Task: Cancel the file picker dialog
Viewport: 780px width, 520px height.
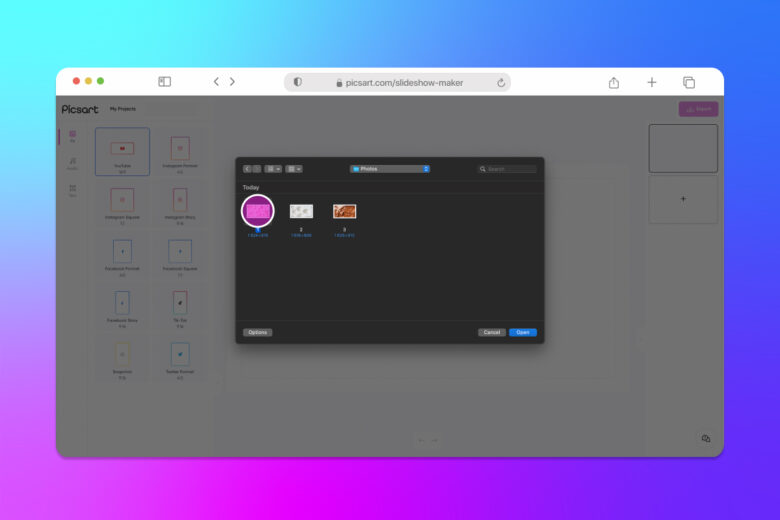Action: pos(492,332)
